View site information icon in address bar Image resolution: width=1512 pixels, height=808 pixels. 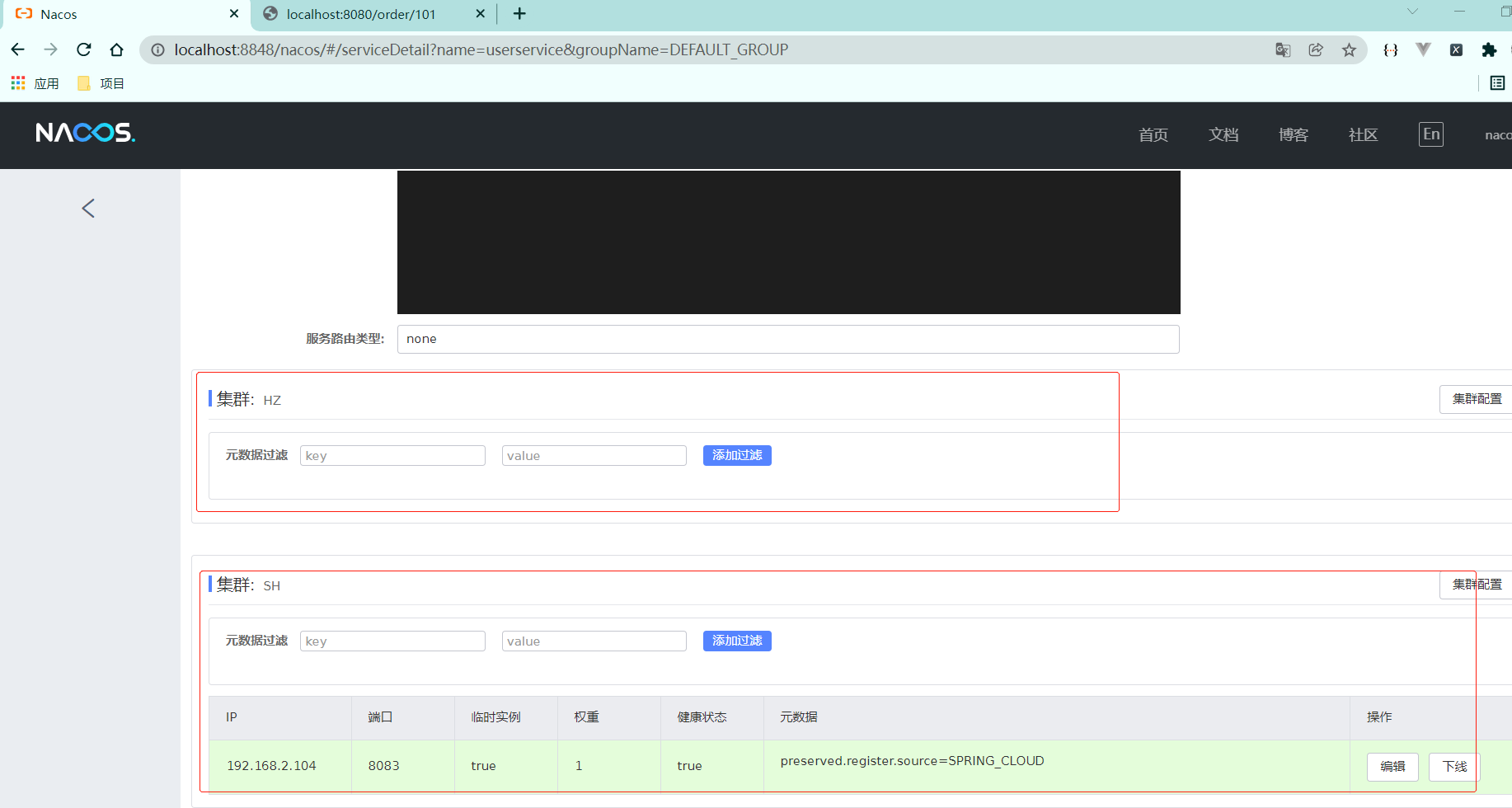click(157, 50)
